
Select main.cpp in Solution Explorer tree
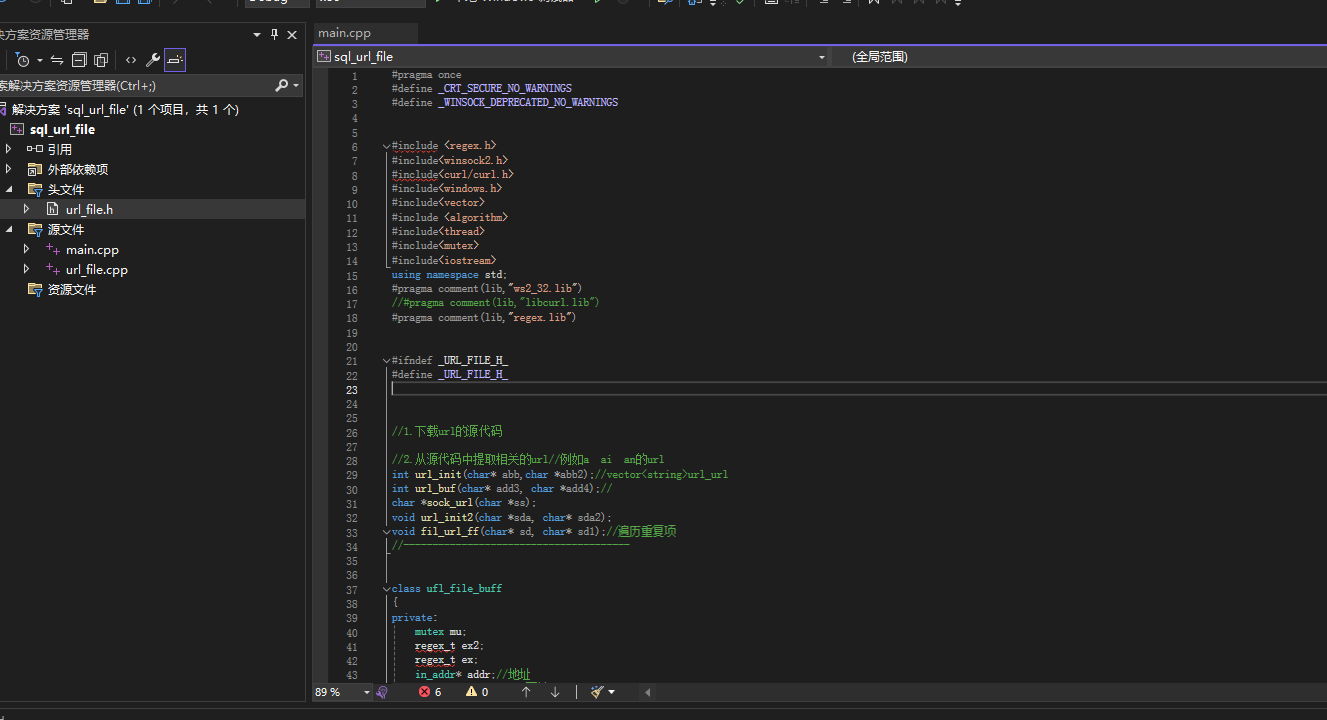[92, 250]
